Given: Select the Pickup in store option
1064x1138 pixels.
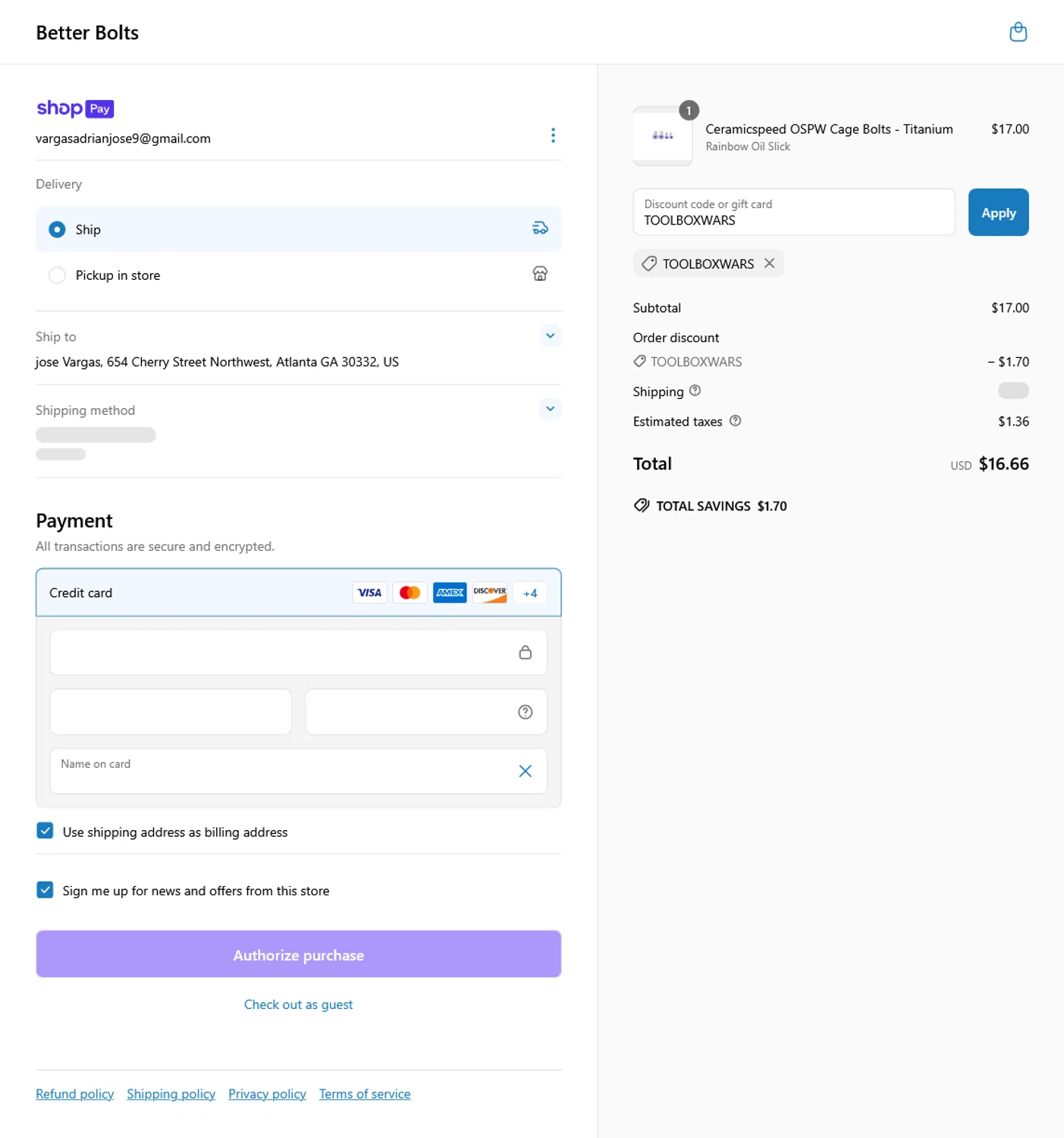Looking at the screenshot, I should coord(299,275).
